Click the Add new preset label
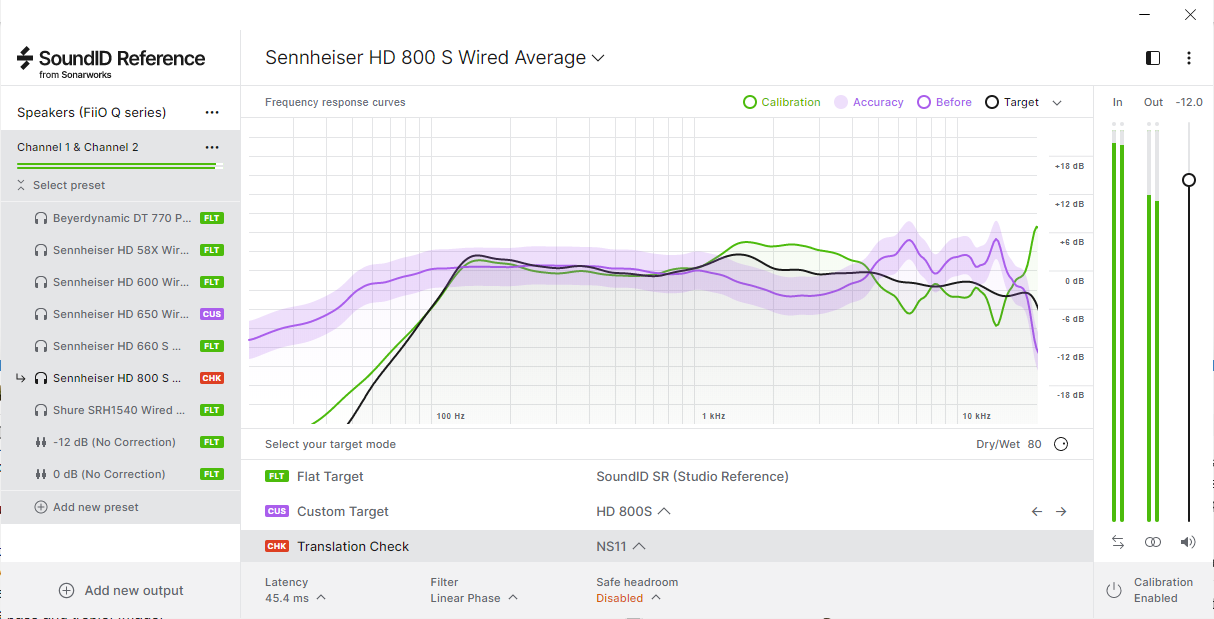The height and width of the screenshot is (619, 1214). click(96, 507)
